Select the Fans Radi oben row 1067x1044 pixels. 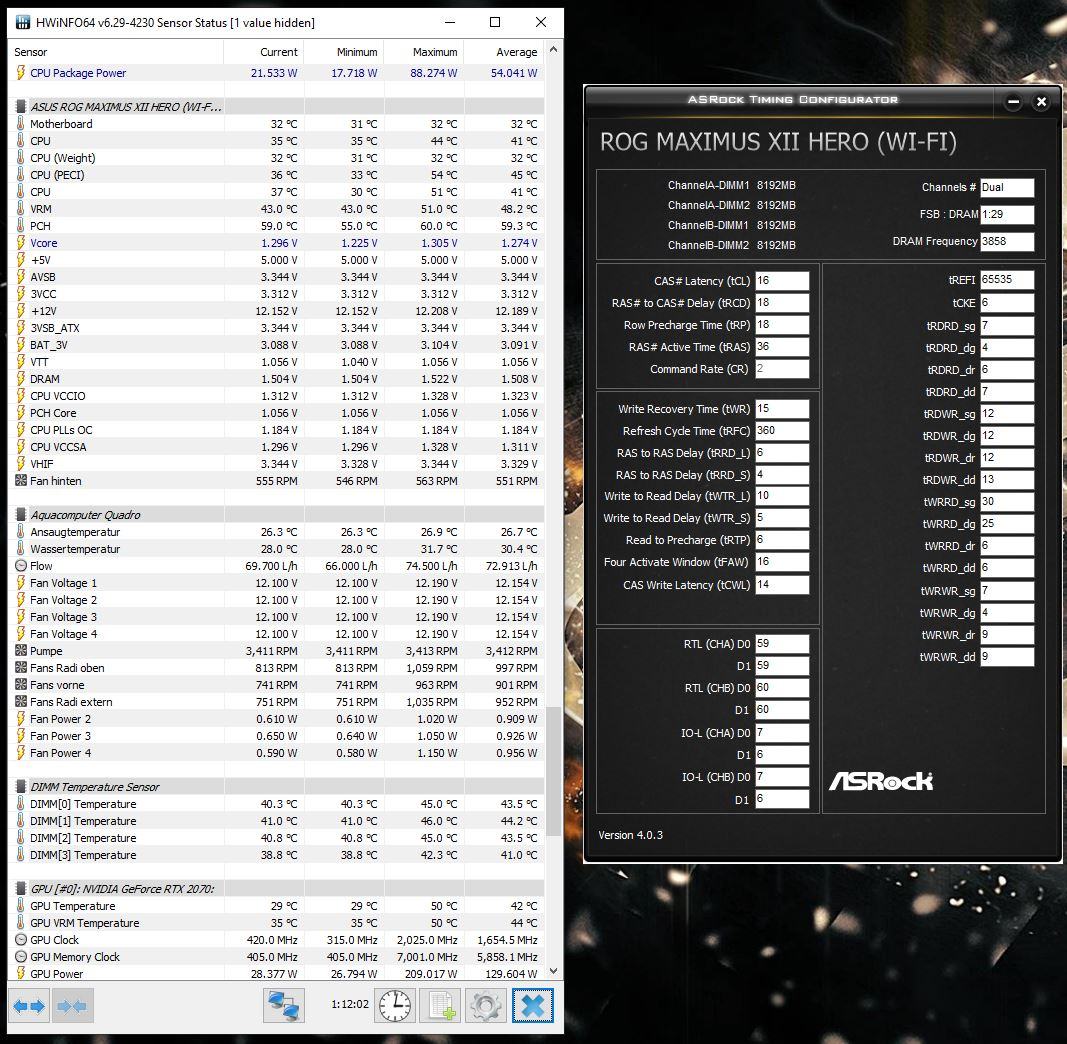[x=276, y=668]
